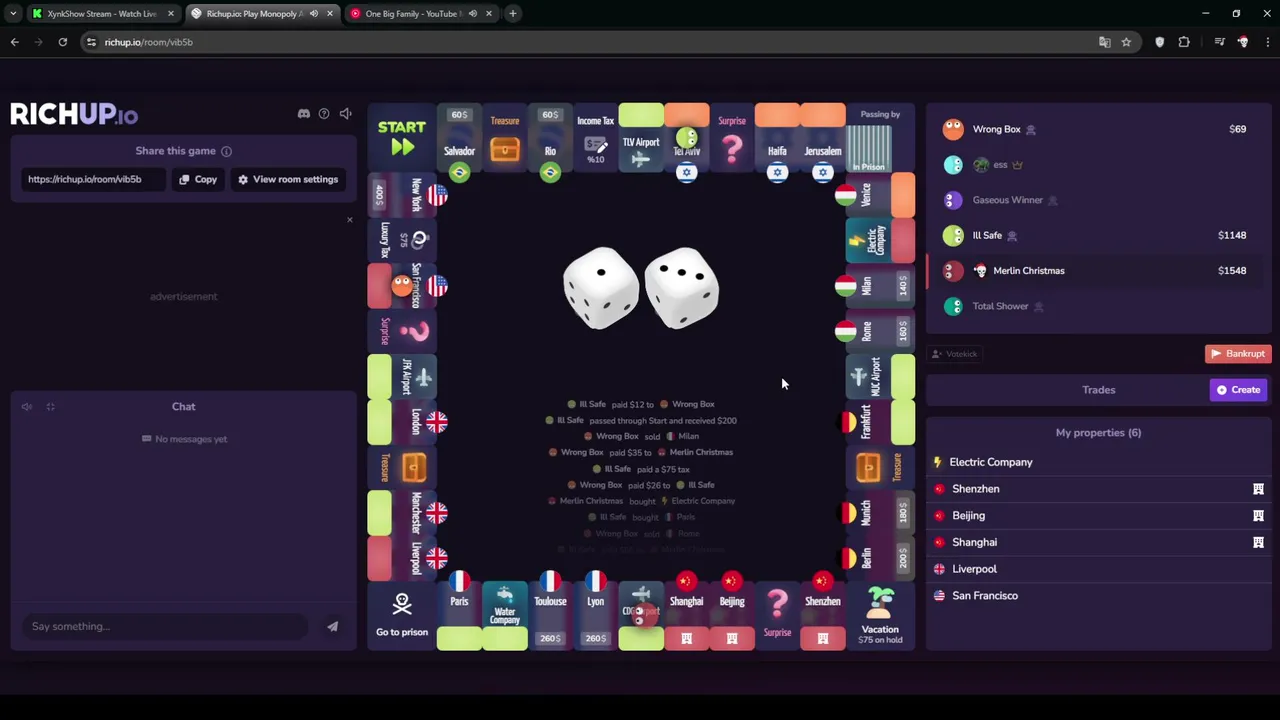Open the Chrome menu

tap(1267, 42)
